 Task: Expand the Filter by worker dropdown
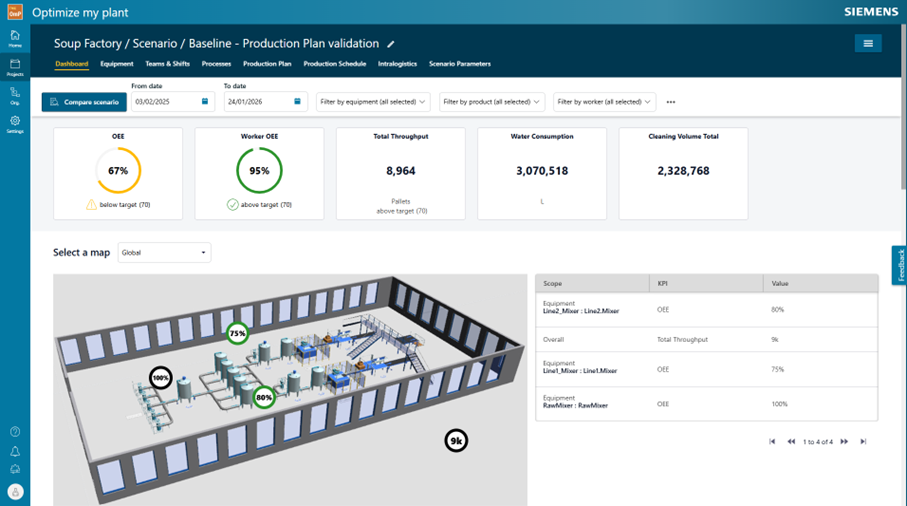[x=605, y=102]
